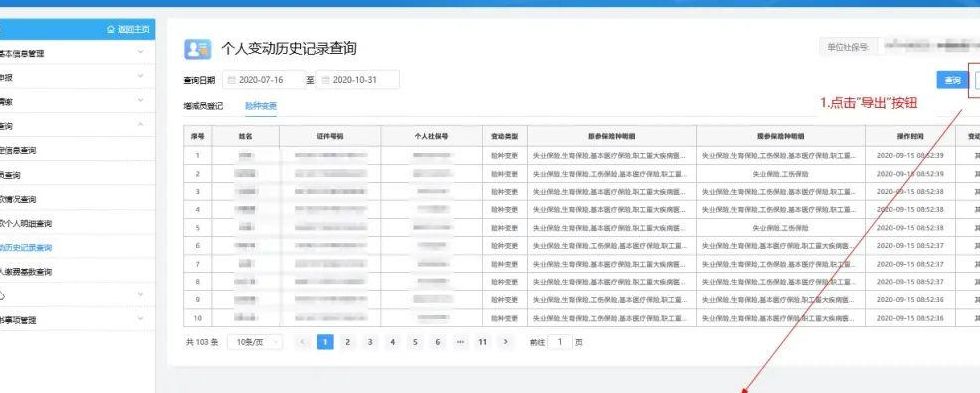The height and width of the screenshot is (393, 980).
Task: Click current page 1 button
Action: [325, 342]
